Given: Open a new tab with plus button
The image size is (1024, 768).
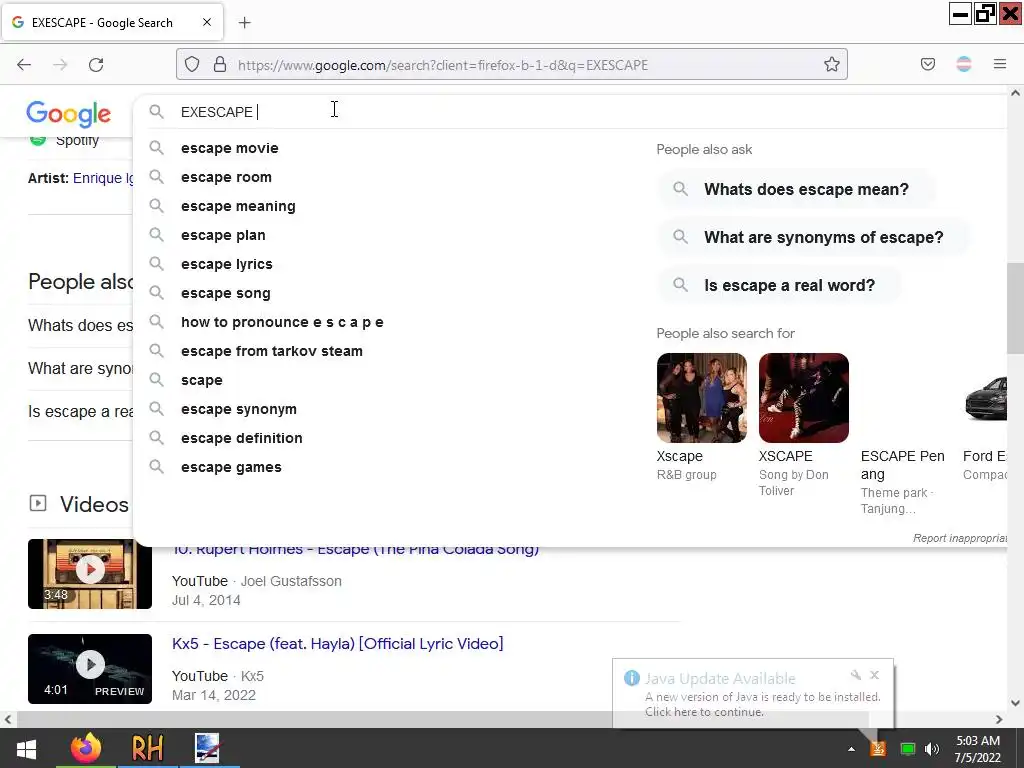Looking at the screenshot, I should pyautogui.click(x=244, y=23).
